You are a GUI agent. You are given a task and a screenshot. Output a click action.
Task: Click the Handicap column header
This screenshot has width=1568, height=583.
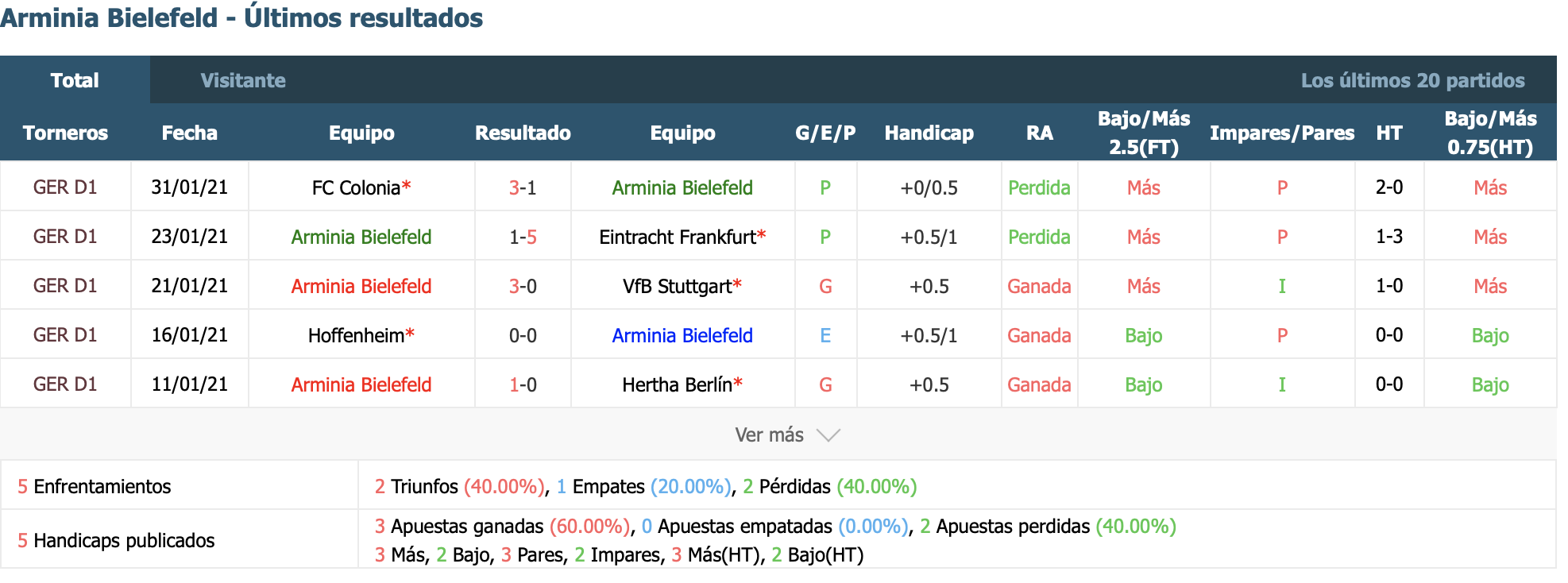pos(929,133)
